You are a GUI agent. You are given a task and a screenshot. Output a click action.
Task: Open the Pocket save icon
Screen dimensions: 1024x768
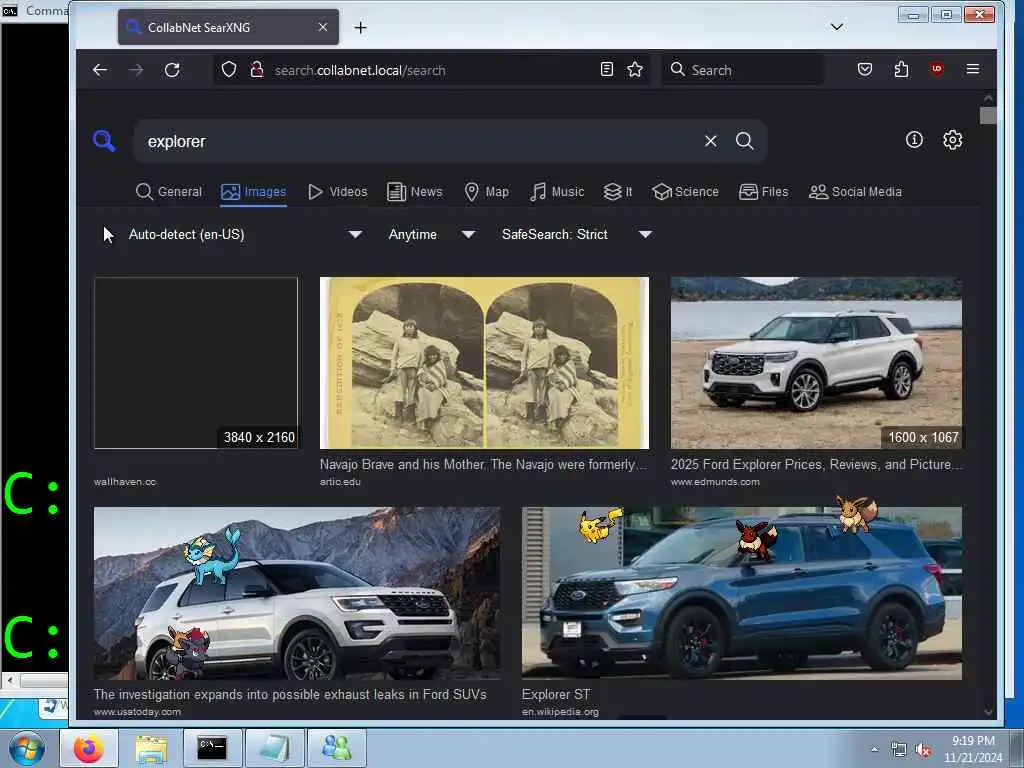click(x=865, y=69)
